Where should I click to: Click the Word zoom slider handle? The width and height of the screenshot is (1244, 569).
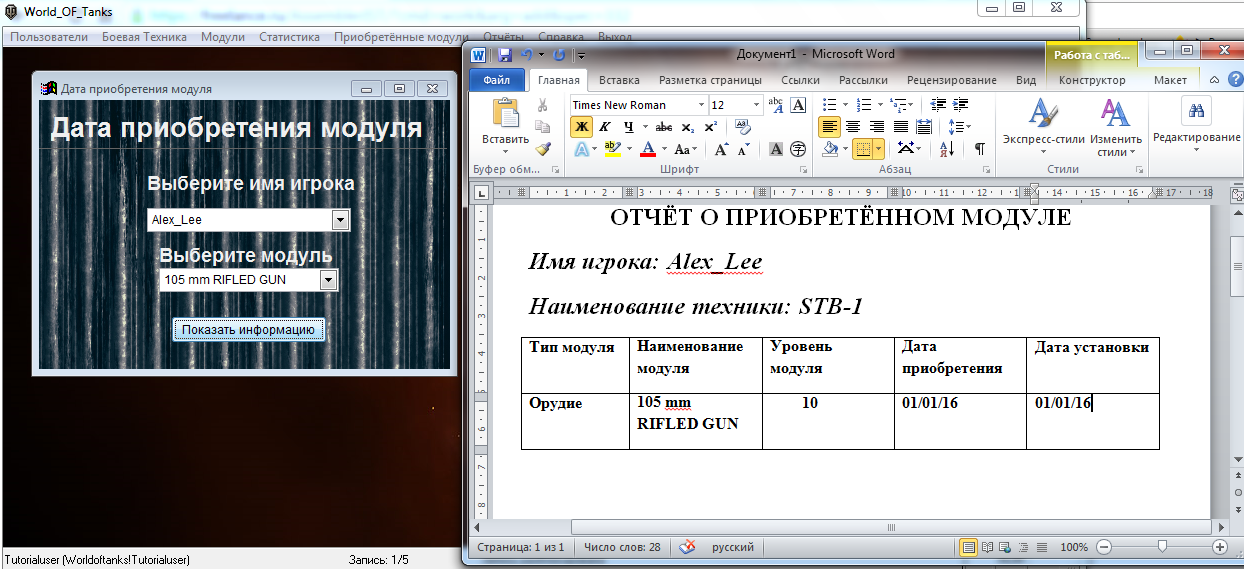pos(1161,547)
